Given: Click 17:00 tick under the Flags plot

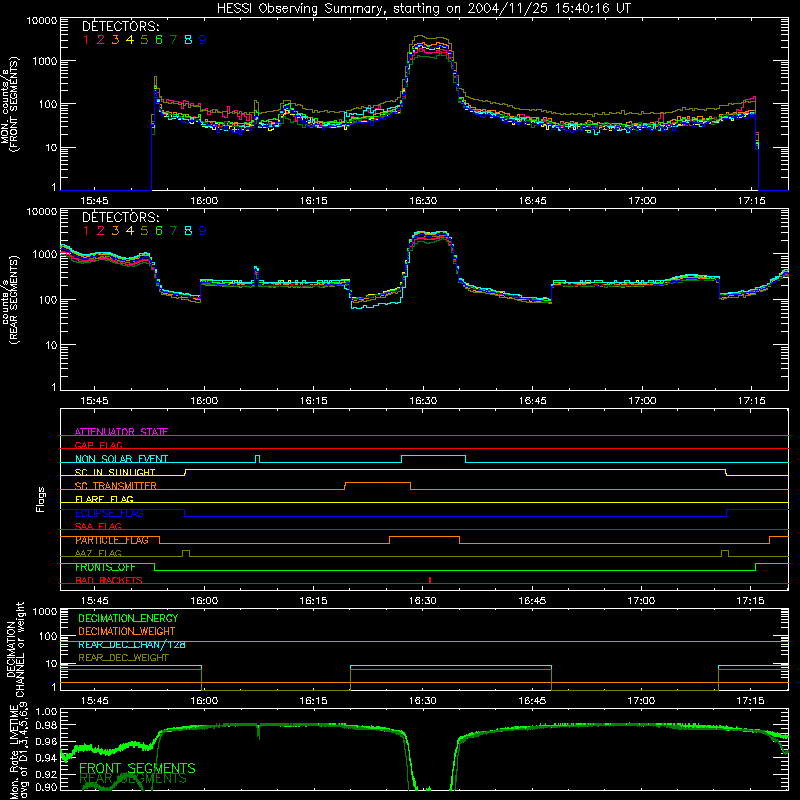Looking at the screenshot, I should pos(641,601).
